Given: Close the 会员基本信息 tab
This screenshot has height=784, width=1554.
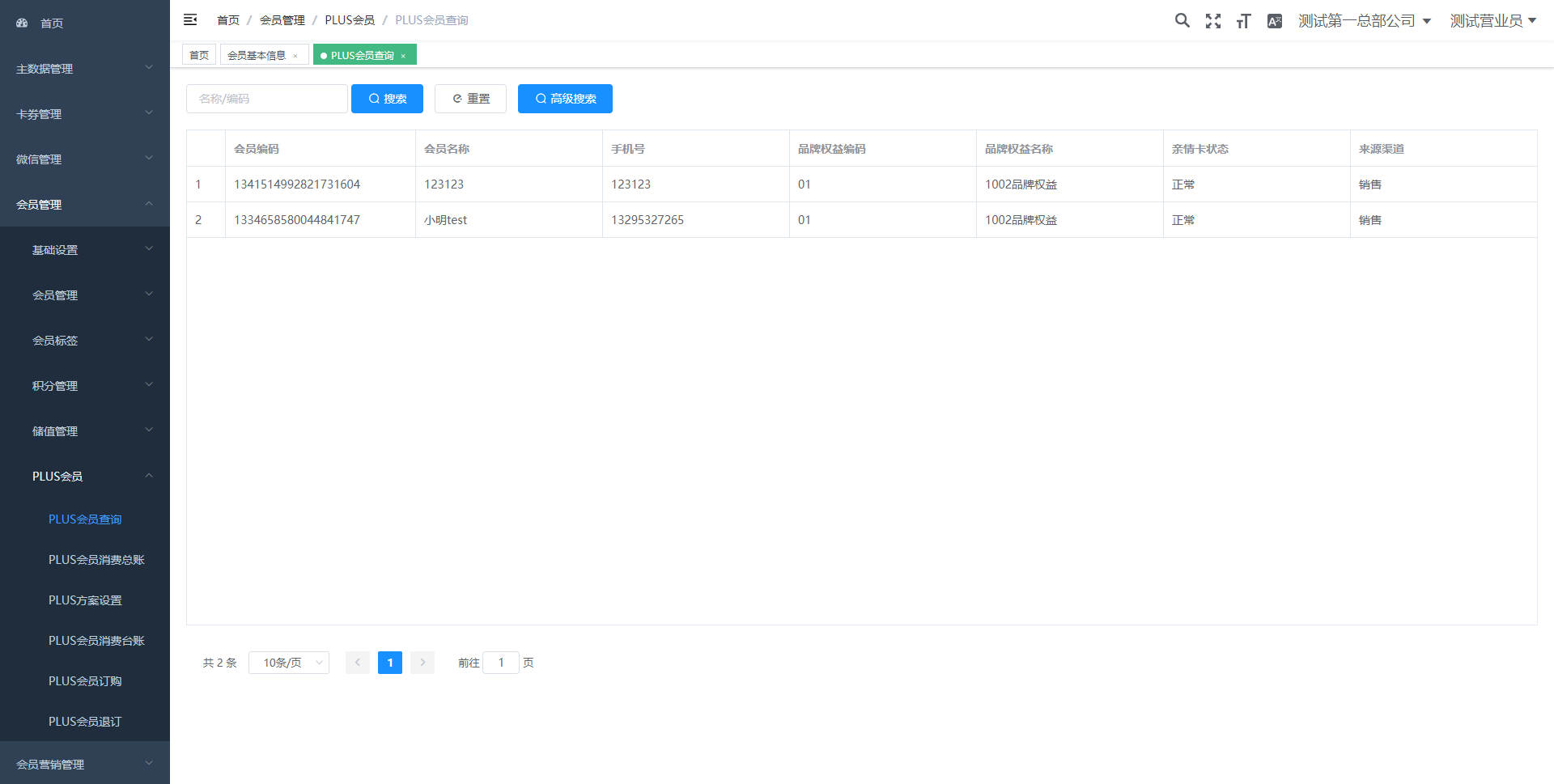Looking at the screenshot, I should point(295,56).
